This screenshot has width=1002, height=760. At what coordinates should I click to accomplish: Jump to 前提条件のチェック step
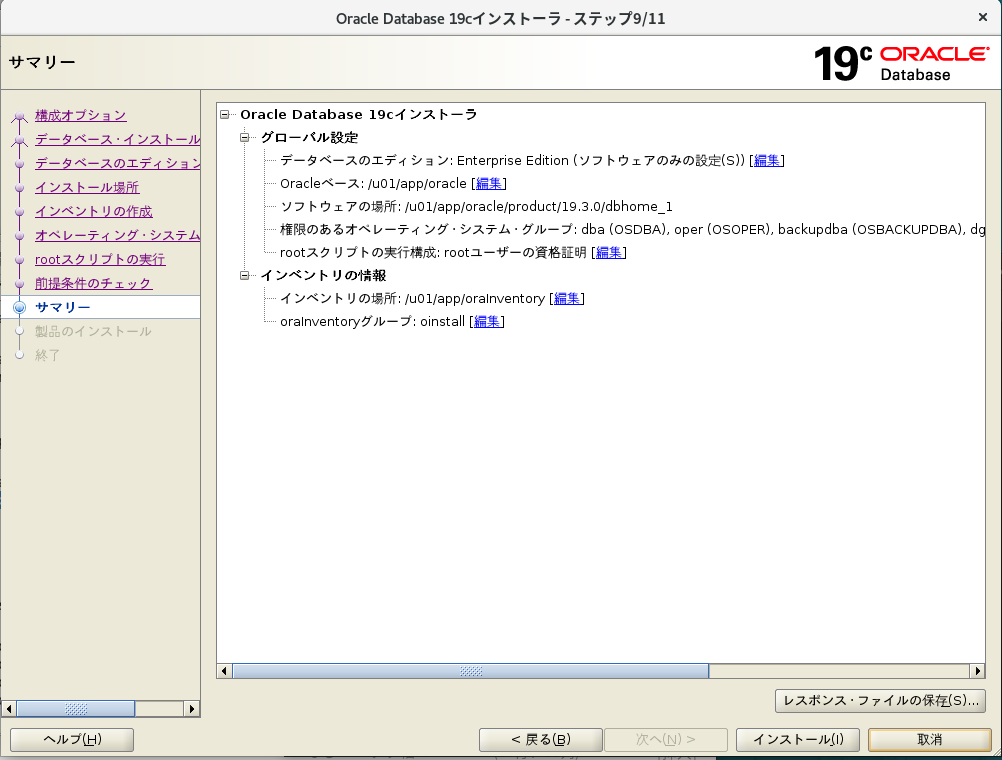tap(93, 283)
